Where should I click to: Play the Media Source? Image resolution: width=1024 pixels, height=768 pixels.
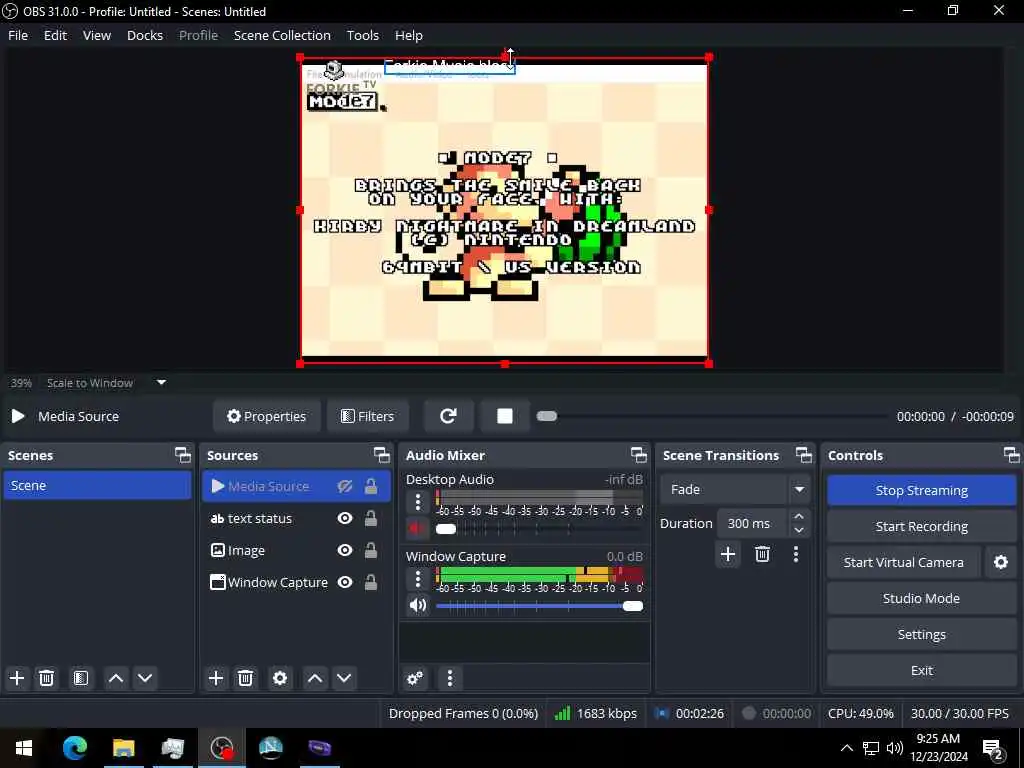pos(18,416)
